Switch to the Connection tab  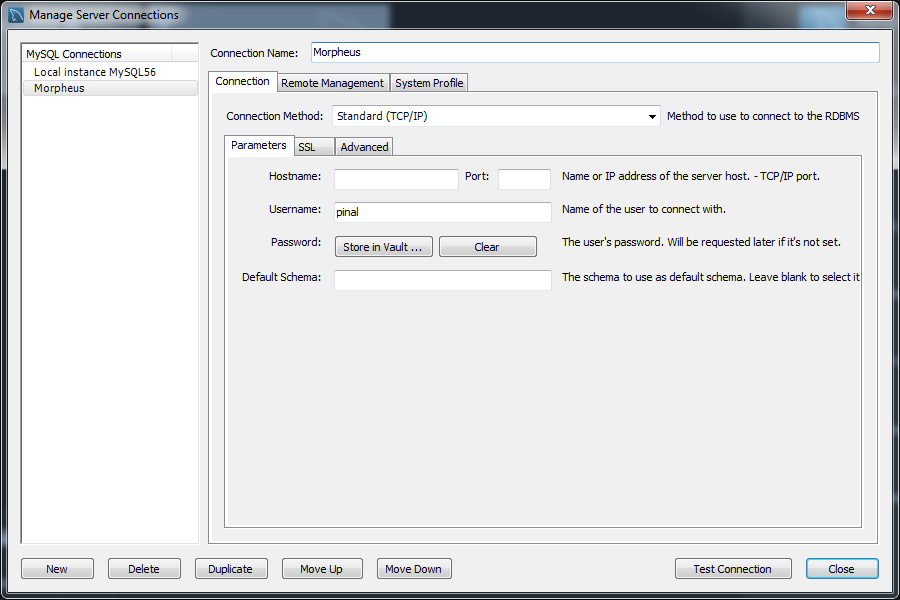click(242, 82)
